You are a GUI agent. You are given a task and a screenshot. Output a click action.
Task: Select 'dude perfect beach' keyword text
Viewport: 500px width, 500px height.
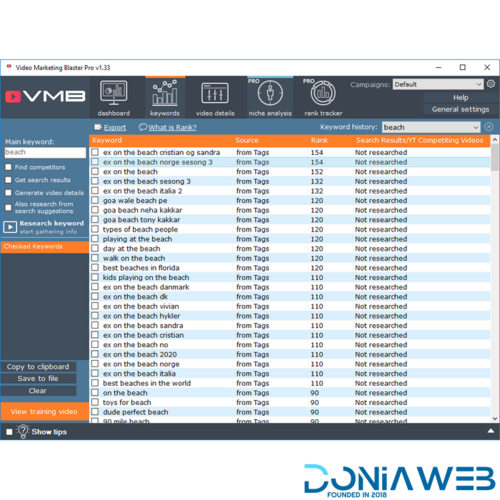click(135, 412)
